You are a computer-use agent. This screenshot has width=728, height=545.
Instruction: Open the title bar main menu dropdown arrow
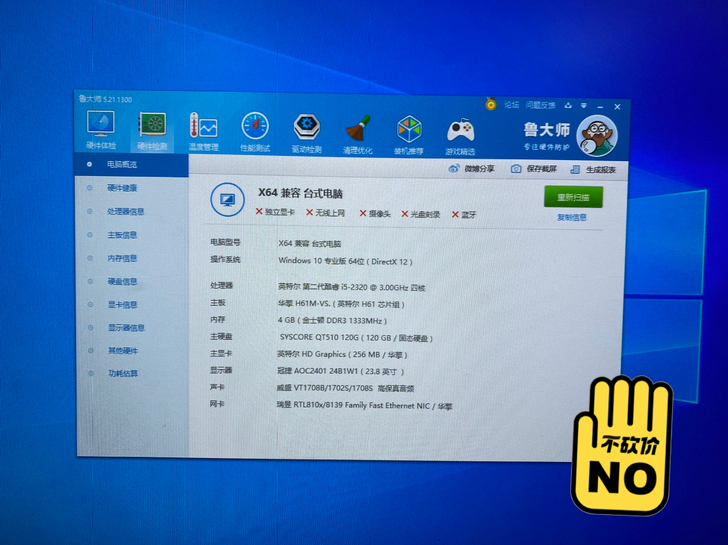pos(584,106)
